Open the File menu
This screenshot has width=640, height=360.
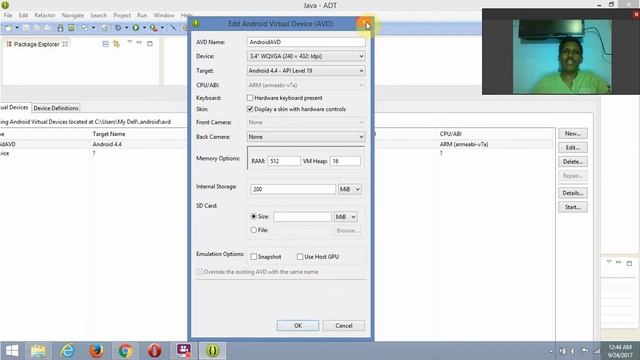(x=8, y=15)
